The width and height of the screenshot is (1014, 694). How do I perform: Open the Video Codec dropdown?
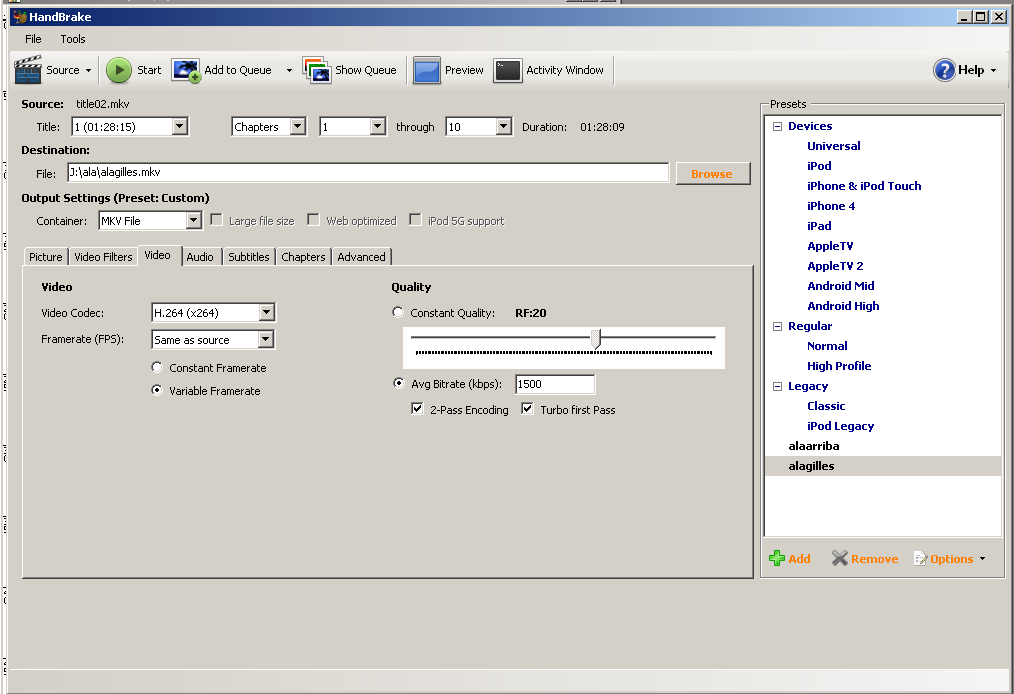pos(266,312)
